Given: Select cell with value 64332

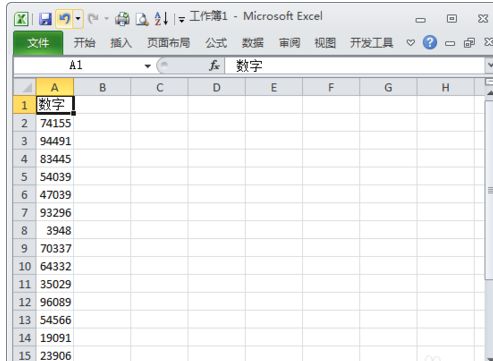Looking at the screenshot, I should pos(55,266).
